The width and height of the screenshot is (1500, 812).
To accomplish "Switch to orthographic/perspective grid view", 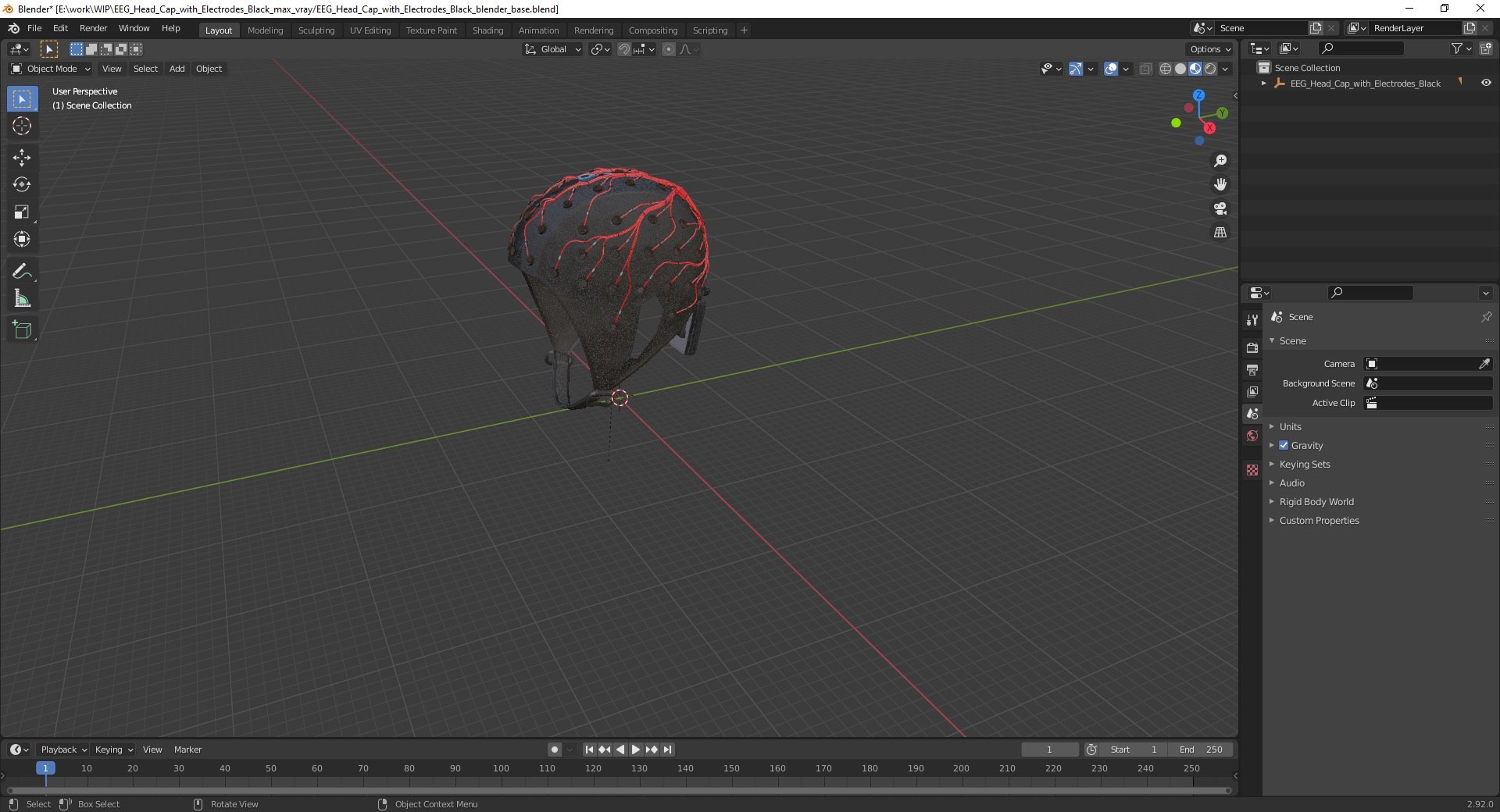I will (1220, 233).
